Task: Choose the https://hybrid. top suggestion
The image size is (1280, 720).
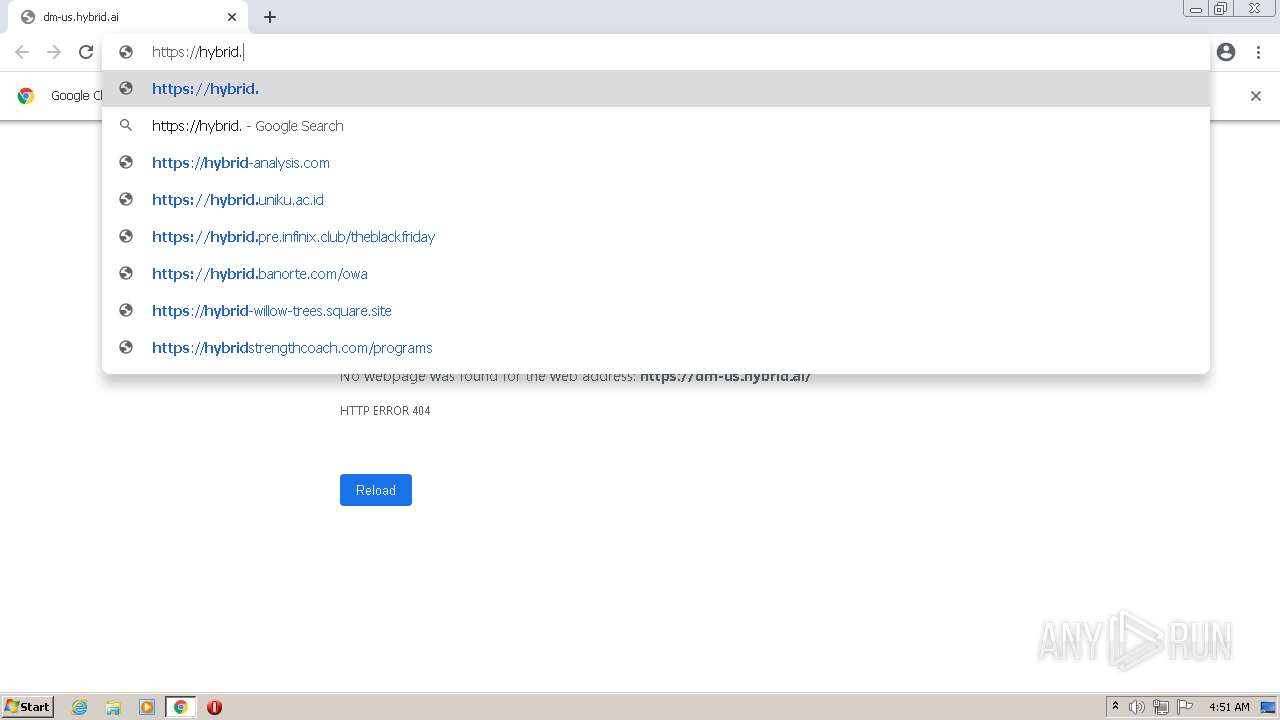Action: pos(656,89)
